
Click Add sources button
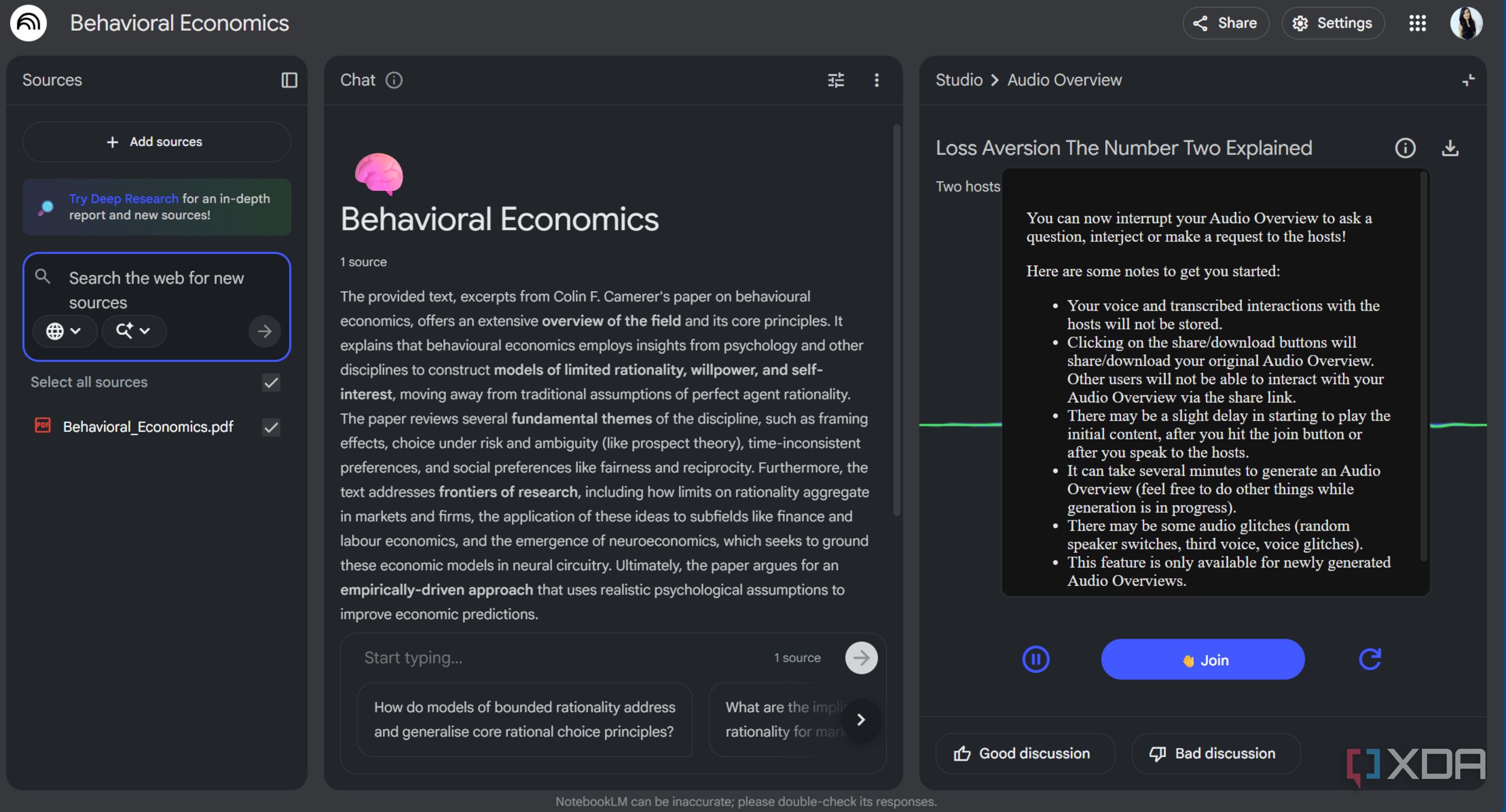(x=156, y=142)
